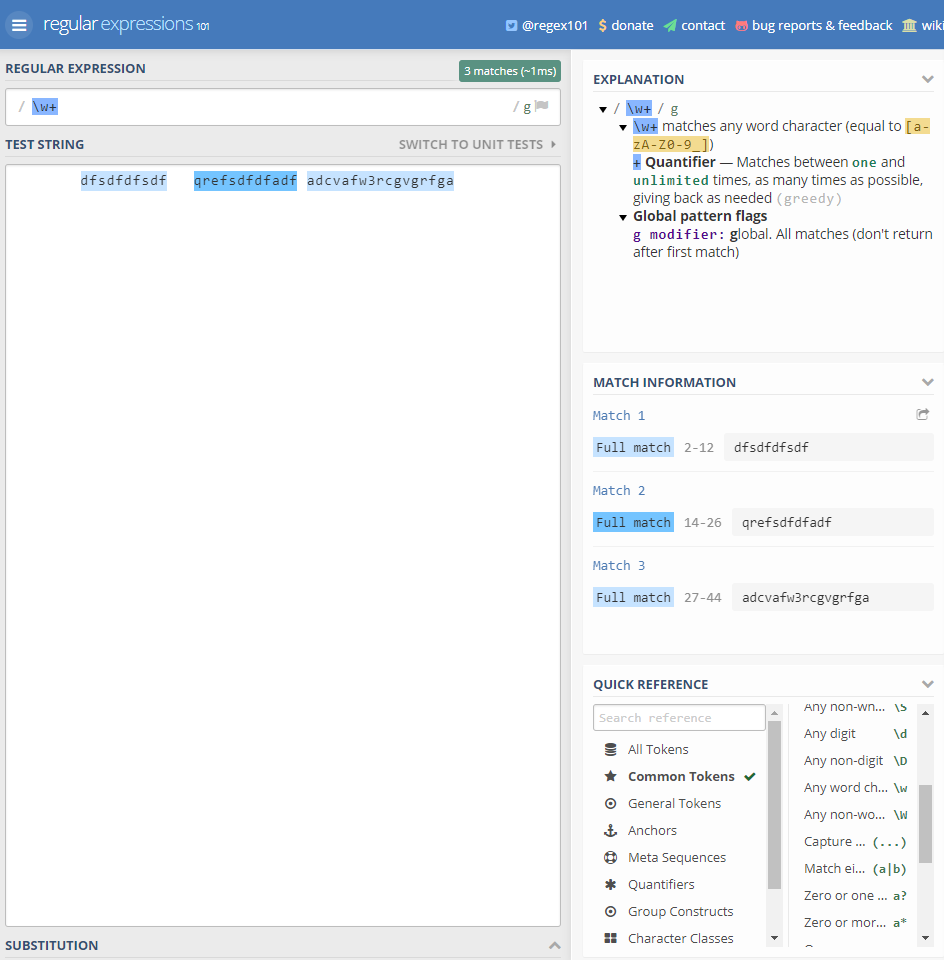Viewport: 944px width, 960px height.
Task: Click the All Tokens stack icon
Action: 610,749
